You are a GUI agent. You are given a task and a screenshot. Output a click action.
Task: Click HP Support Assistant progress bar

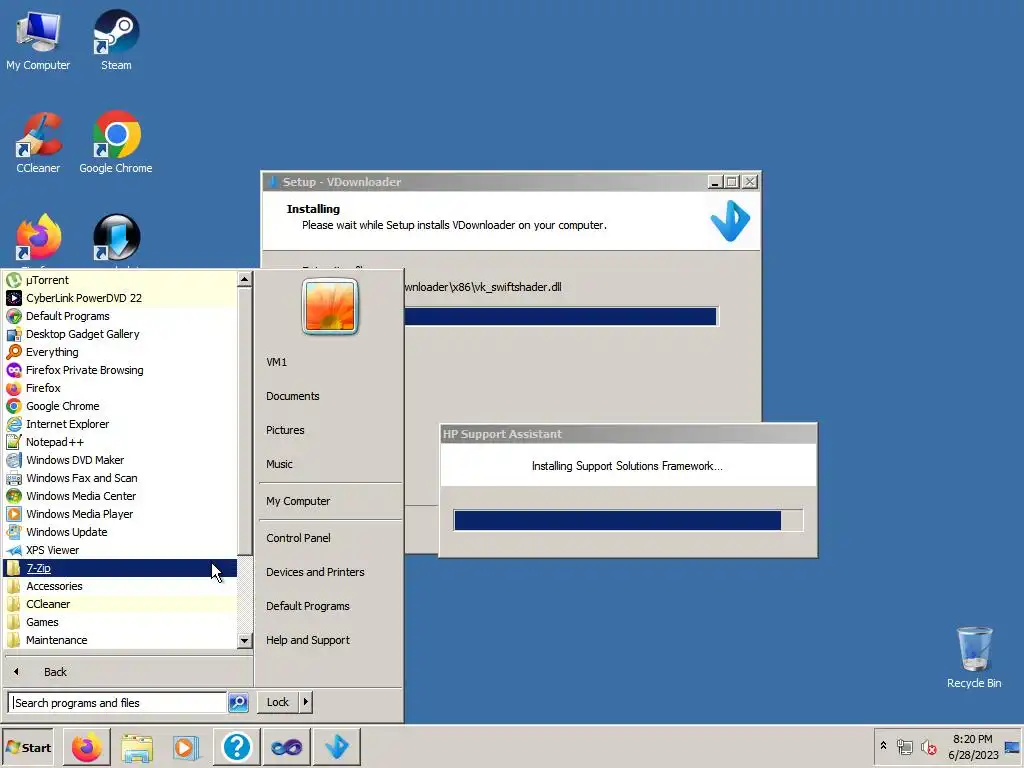pyautogui.click(x=628, y=520)
